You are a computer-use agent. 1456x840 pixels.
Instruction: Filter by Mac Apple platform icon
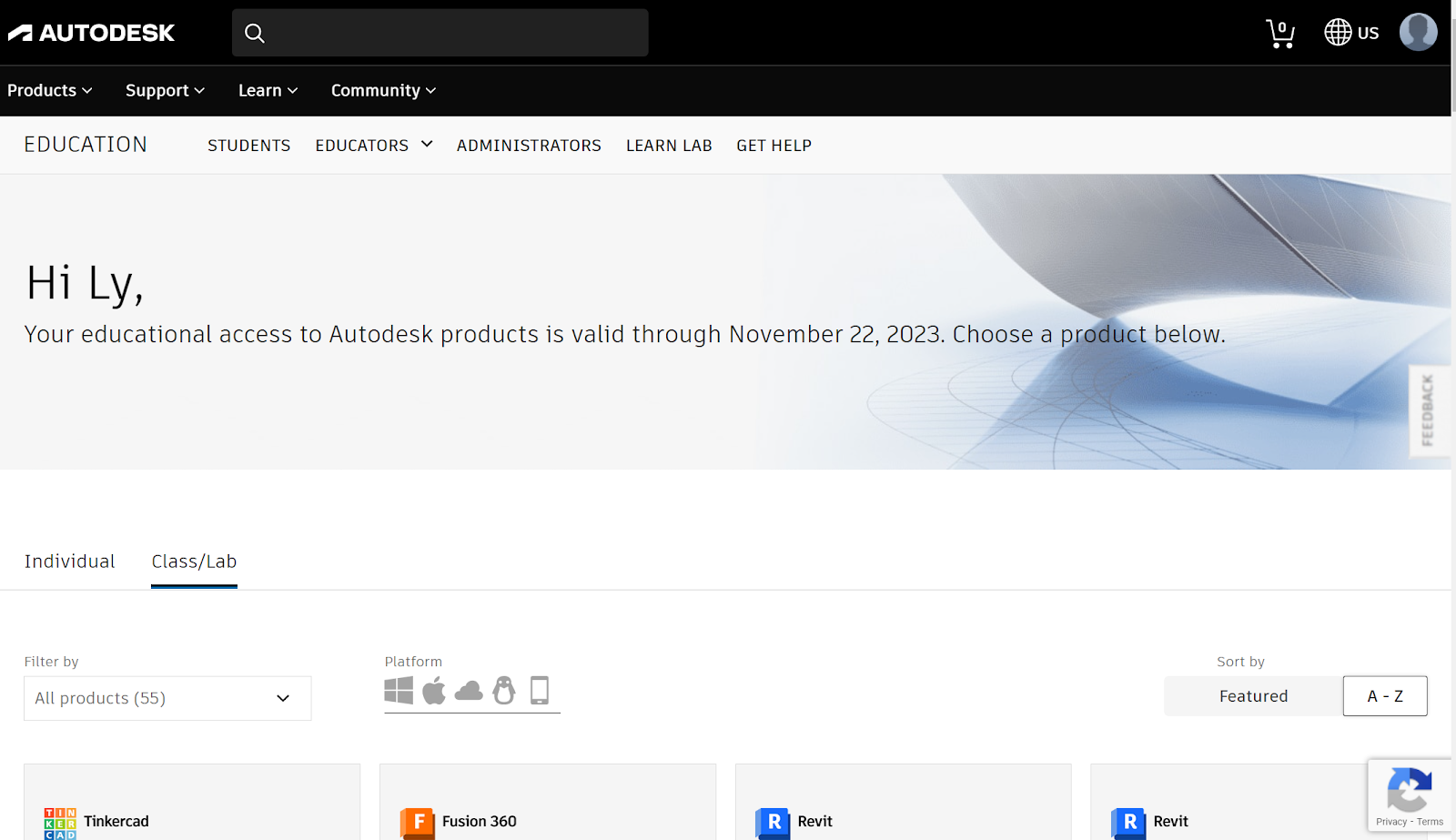click(434, 691)
